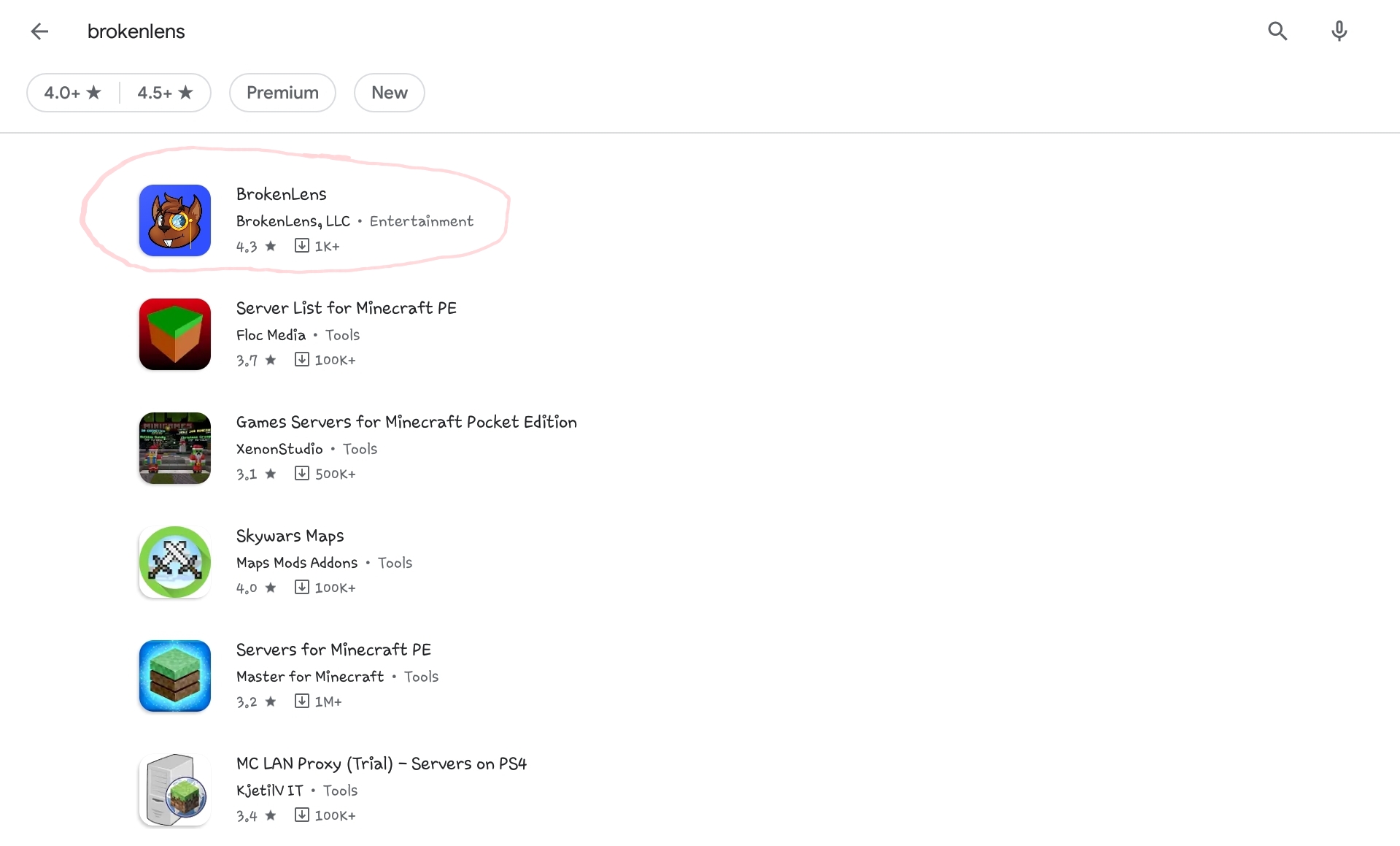This screenshot has width=1400, height=846.
Task: Select Servers for Minecraft PE title
Action: pyautogui.click(x=333, y=650)
